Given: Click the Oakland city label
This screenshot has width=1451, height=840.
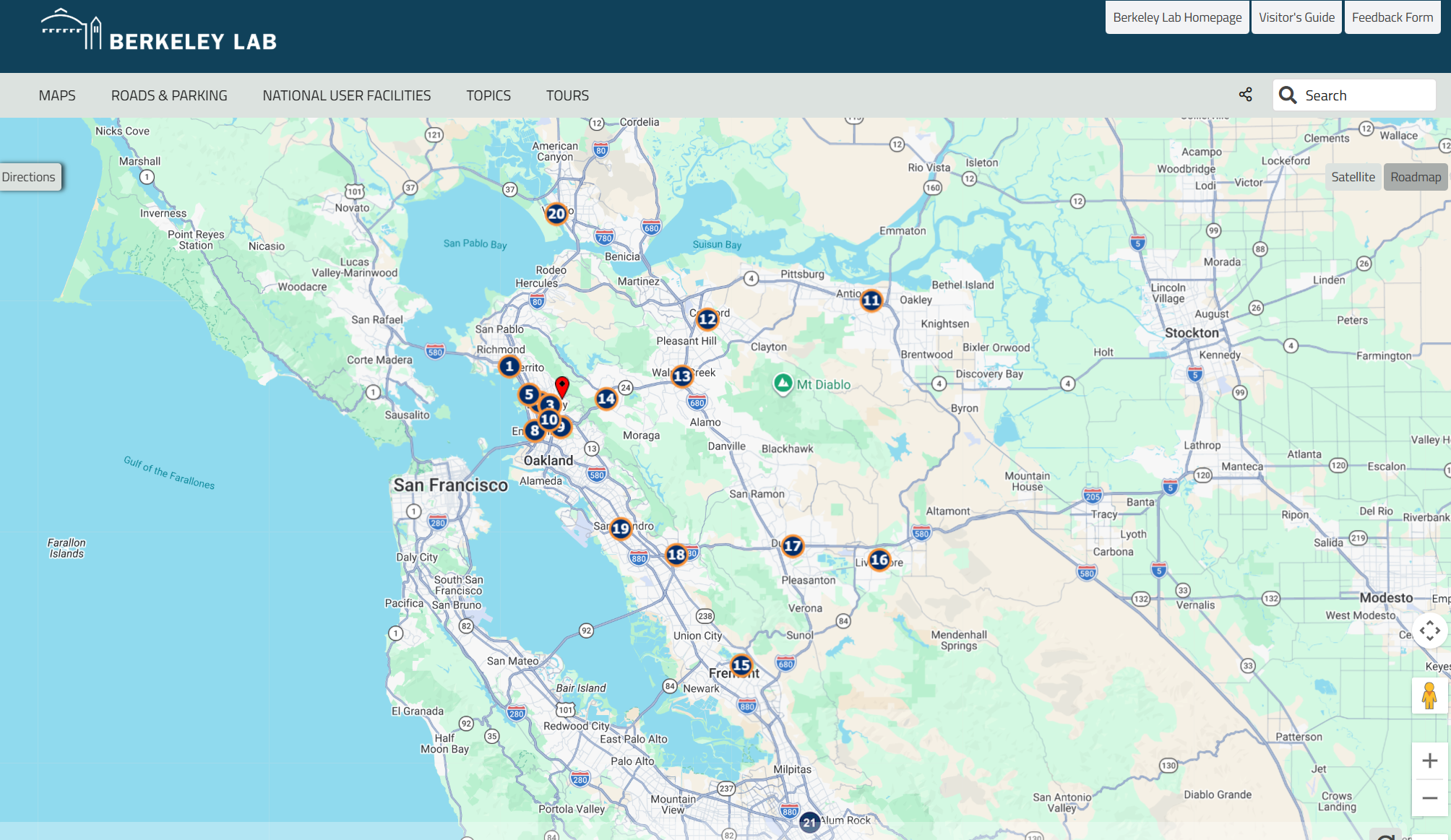Looking at the screenshot, I should tap(548, 461).
